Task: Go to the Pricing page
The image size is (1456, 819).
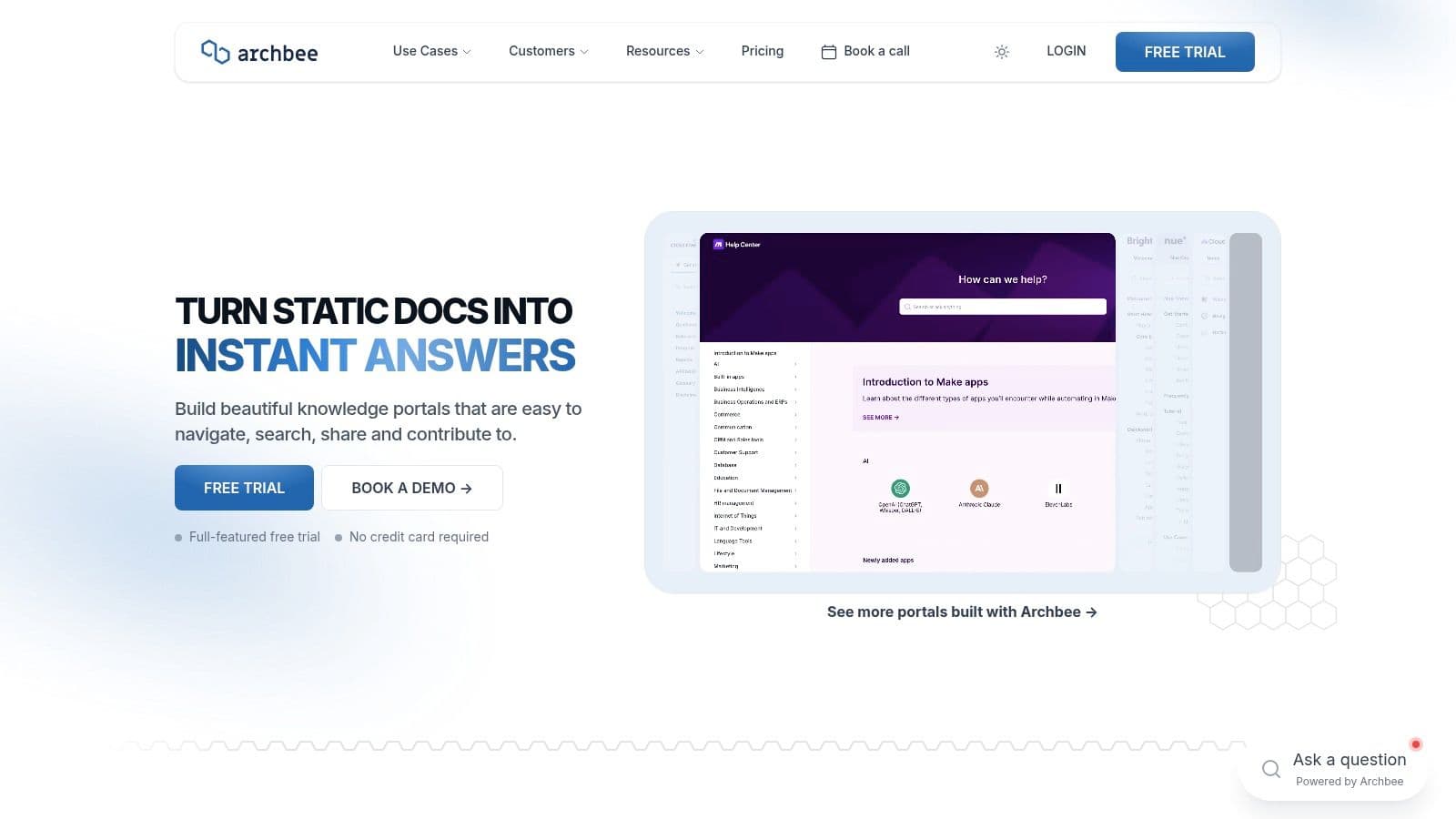Action: (x=763, y=51)
